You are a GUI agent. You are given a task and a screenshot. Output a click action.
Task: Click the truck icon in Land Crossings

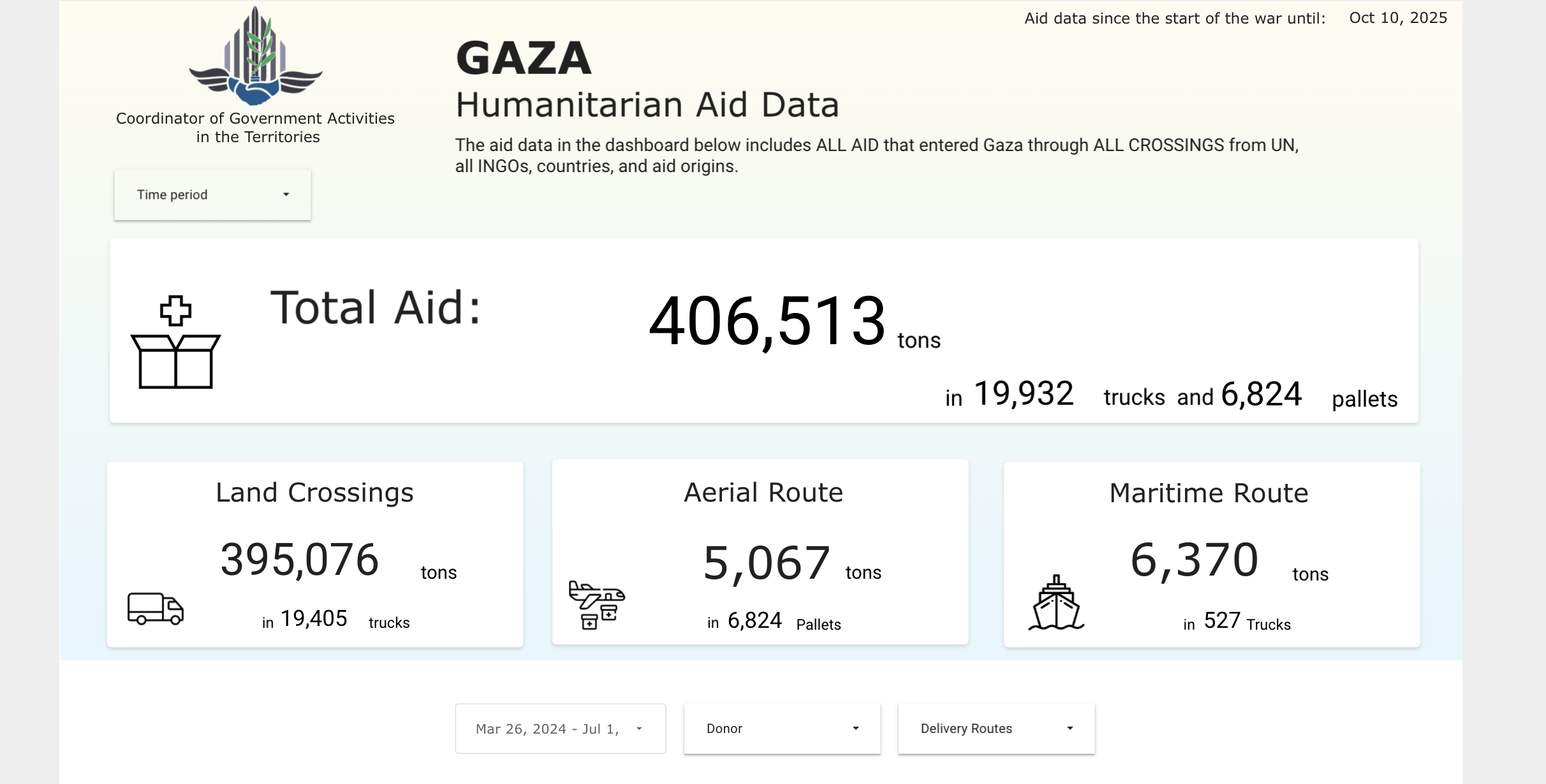coord(156,609)
